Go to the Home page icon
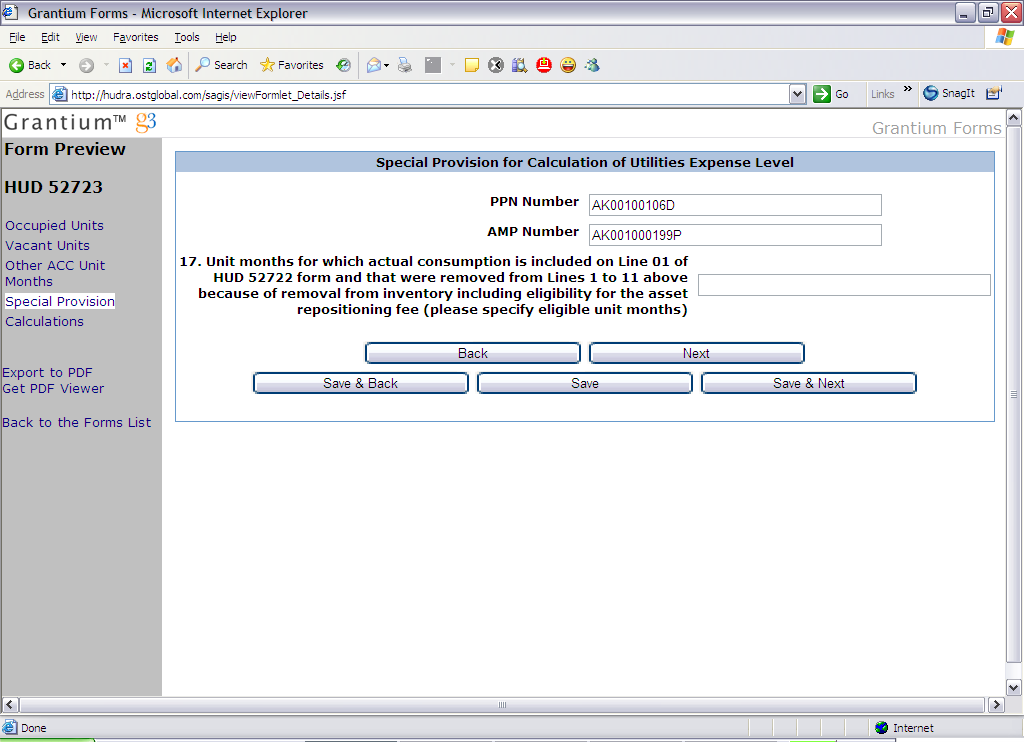The height and width of the screenshot is (742, 1024). 174,65
